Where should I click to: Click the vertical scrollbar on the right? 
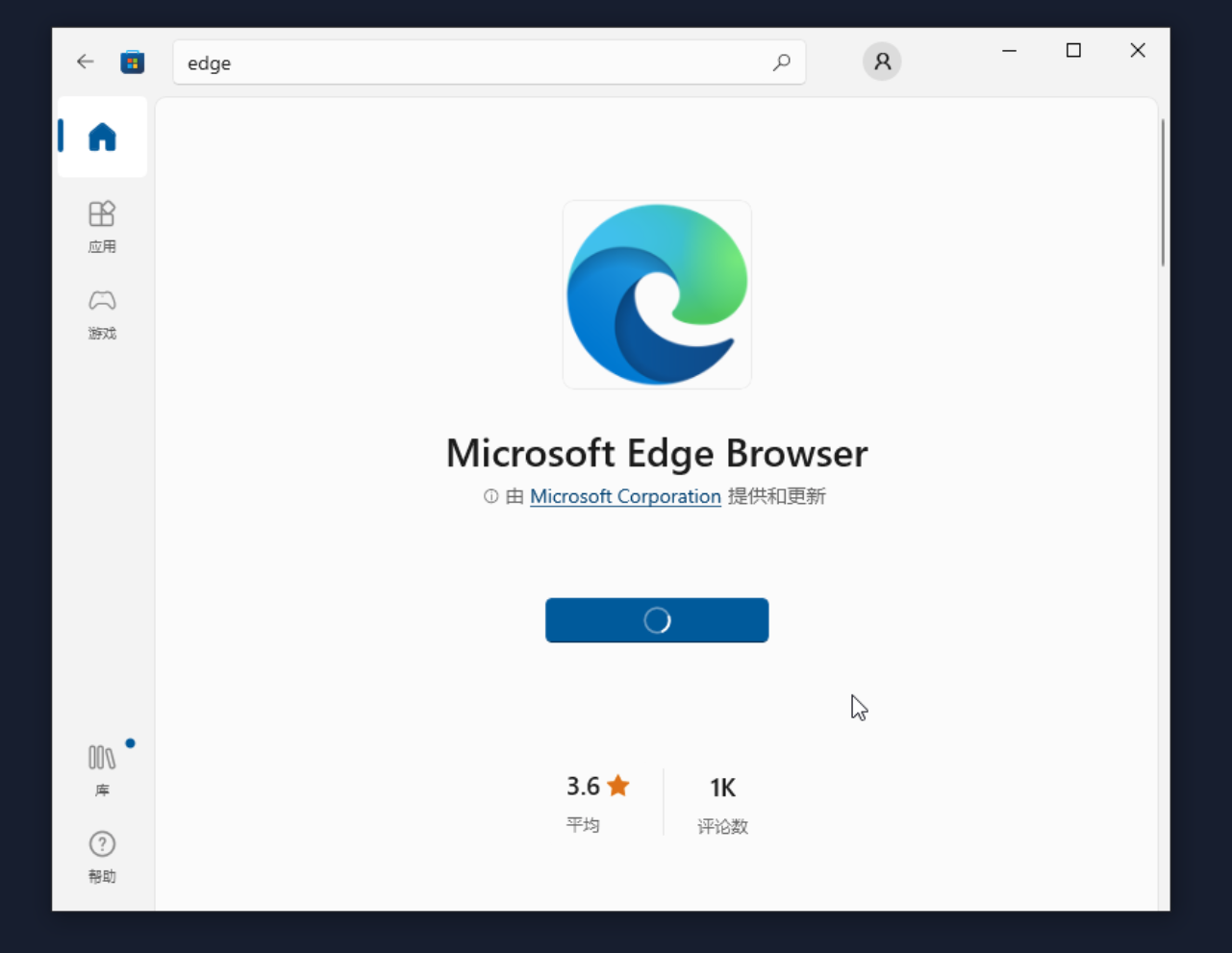click(1163, 192)
